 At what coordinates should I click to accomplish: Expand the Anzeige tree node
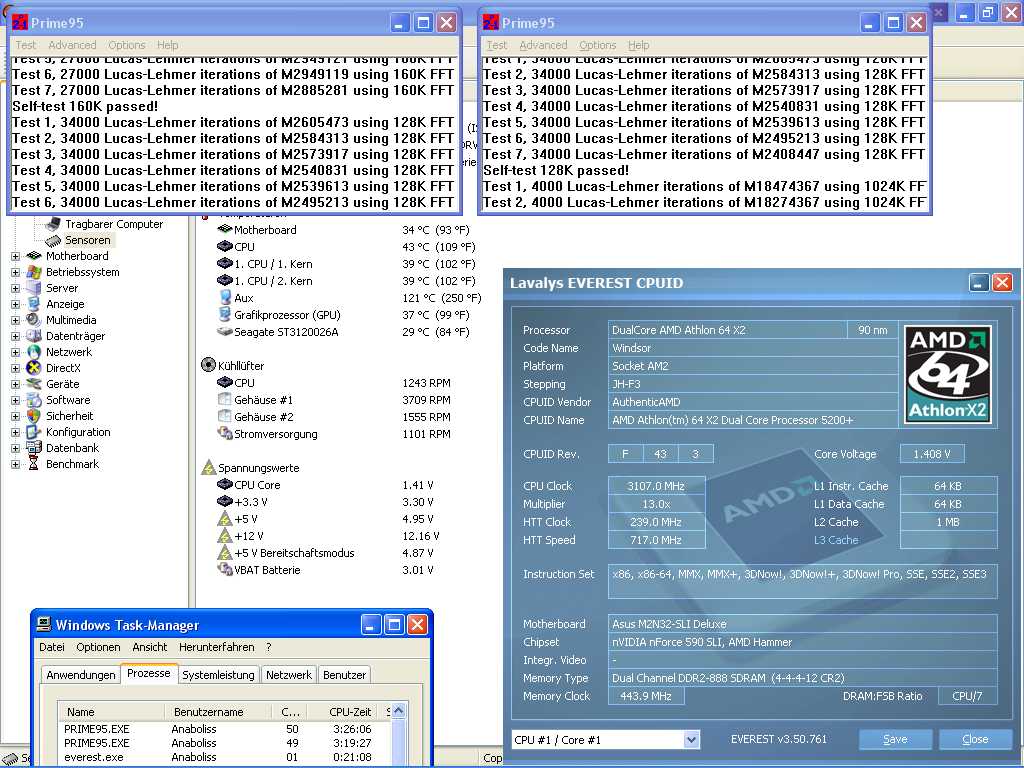[x=15, y=304]
